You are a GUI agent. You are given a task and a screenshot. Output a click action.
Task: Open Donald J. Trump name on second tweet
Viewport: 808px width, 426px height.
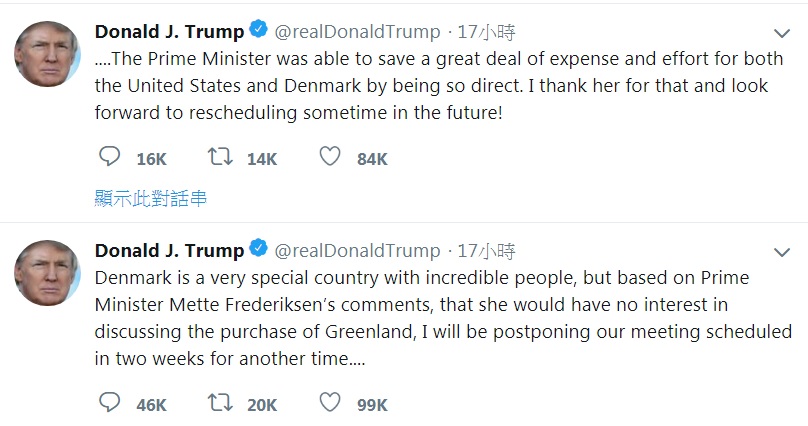(170, 251)
